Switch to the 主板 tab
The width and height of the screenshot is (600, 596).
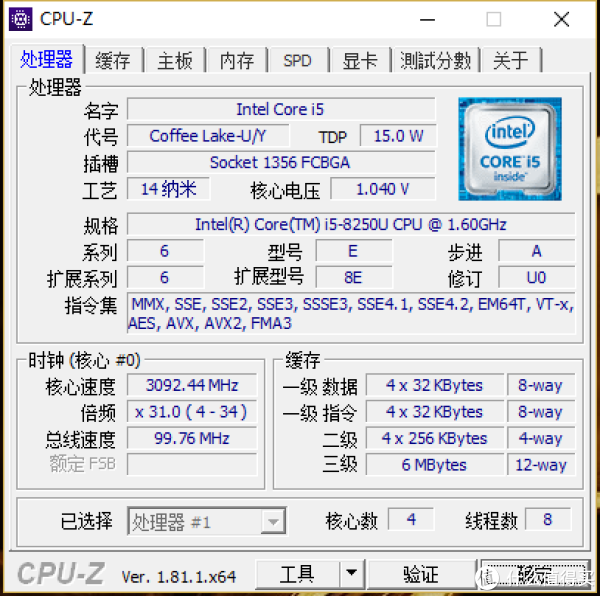(x=175, y=60)
